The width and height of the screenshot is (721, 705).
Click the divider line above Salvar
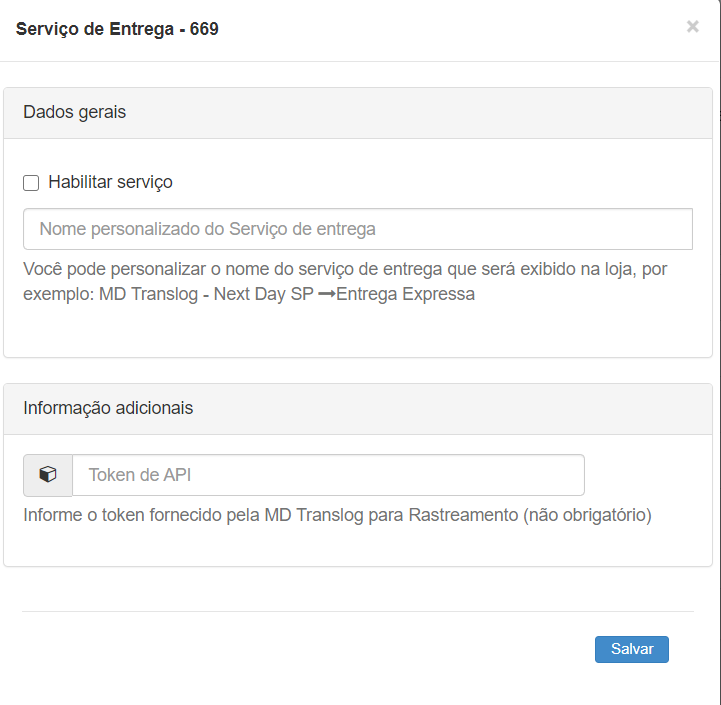point(357,611)
